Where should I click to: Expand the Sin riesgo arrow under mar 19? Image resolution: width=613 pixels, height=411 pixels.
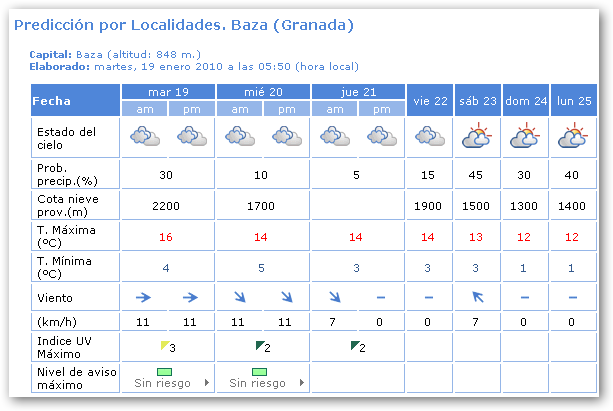click(206, 383)
